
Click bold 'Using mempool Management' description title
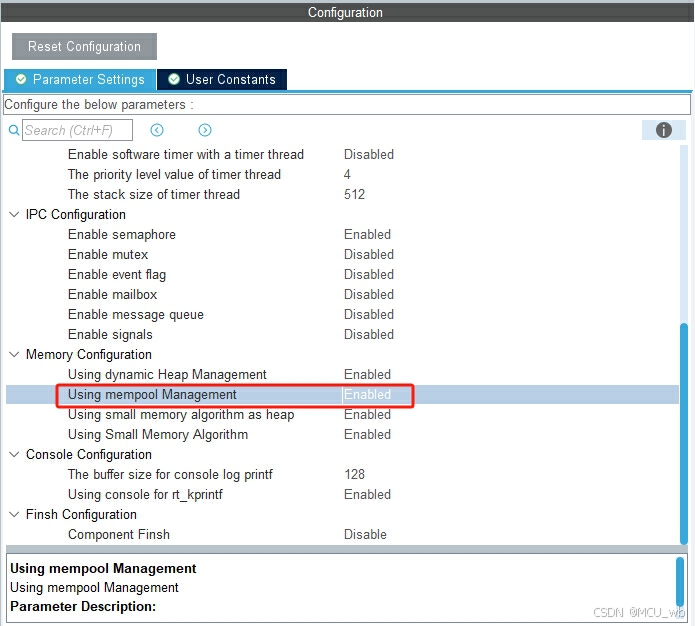[x=103, y=568]
